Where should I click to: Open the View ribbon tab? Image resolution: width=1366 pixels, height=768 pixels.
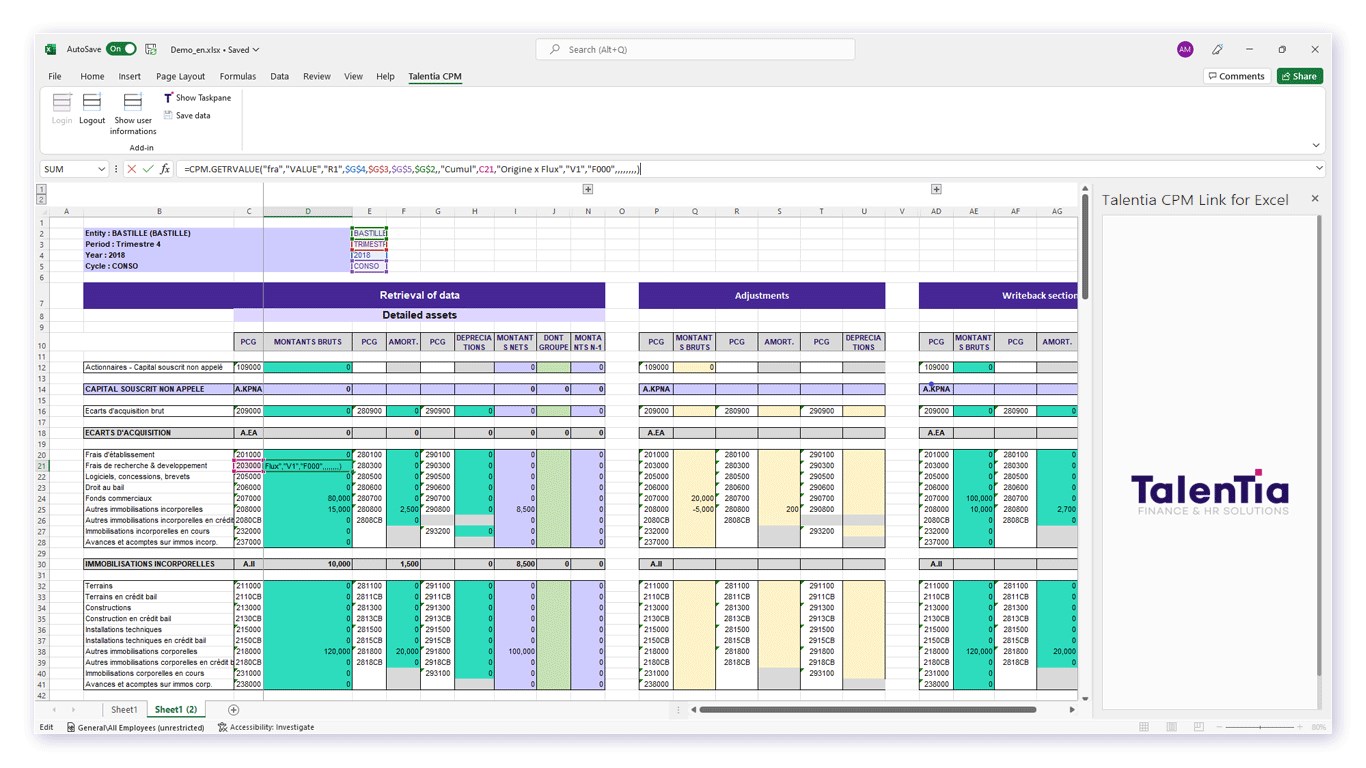[353, 76]
